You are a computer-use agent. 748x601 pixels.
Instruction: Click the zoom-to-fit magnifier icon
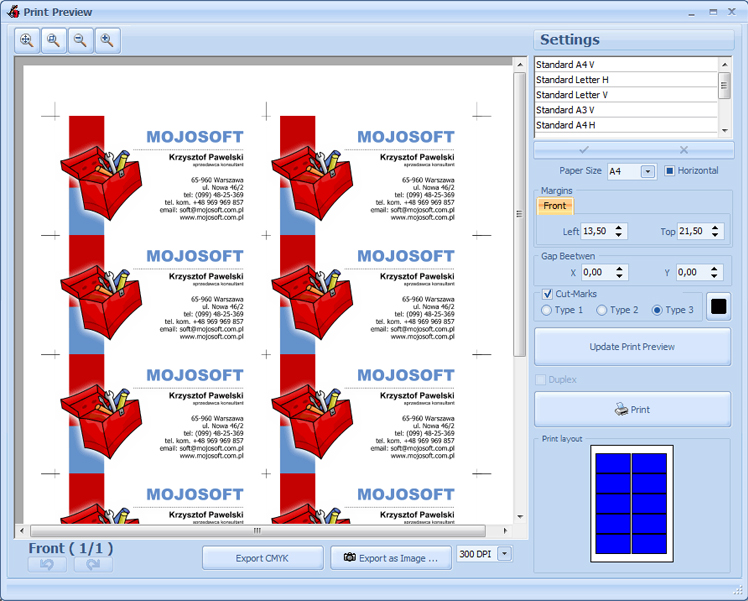coord(26,41)
